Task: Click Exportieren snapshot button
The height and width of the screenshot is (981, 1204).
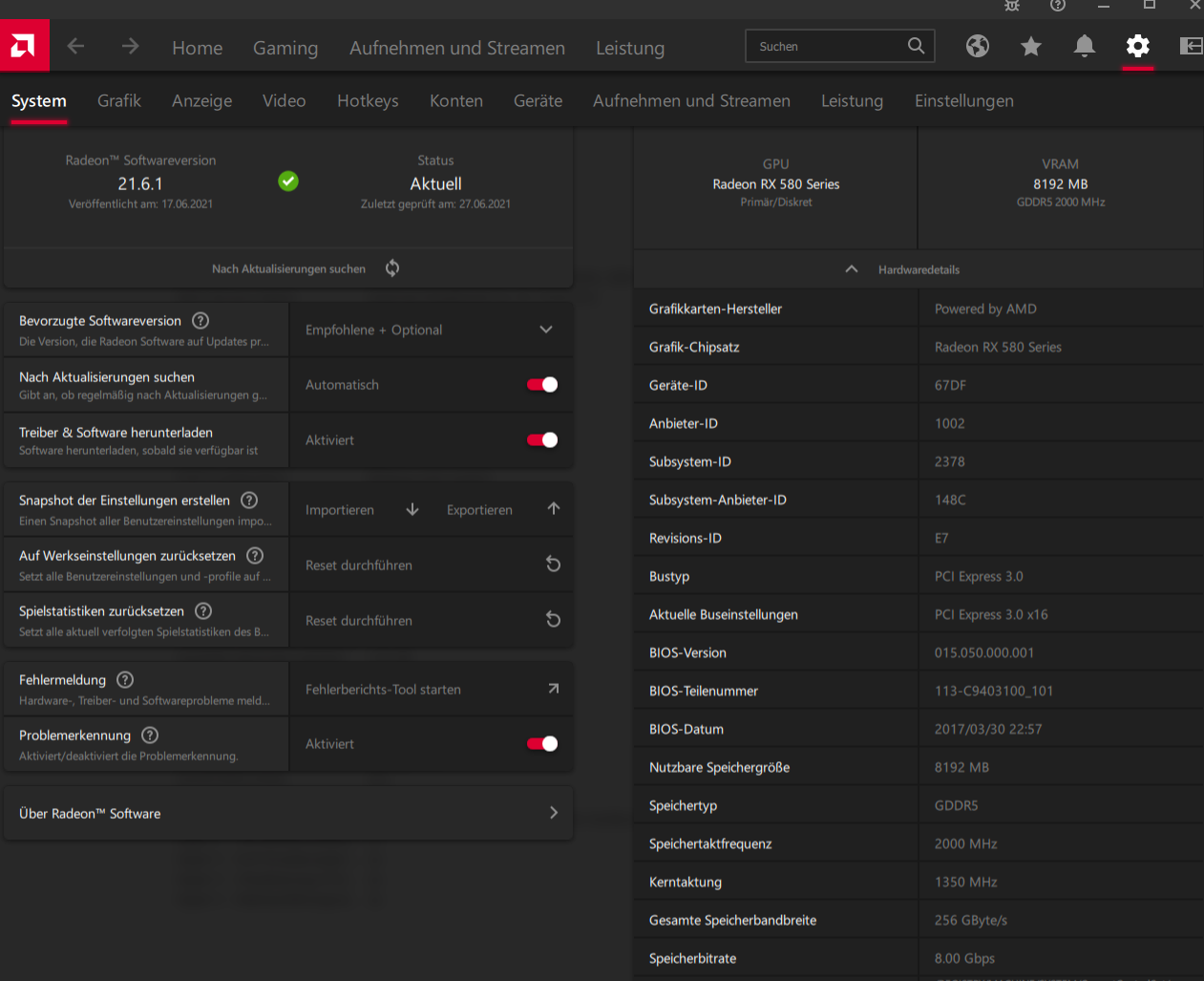Action: click(479, 510)
